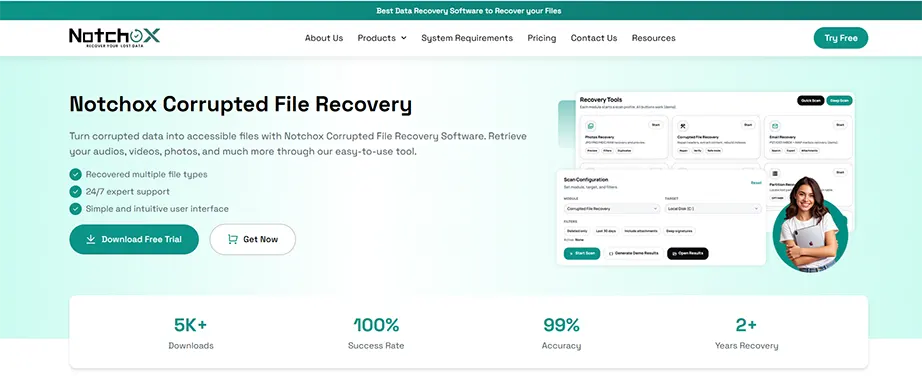Click the woman holding laptop photo
This screenshot has width=922, height=376.
coord(810,224)
